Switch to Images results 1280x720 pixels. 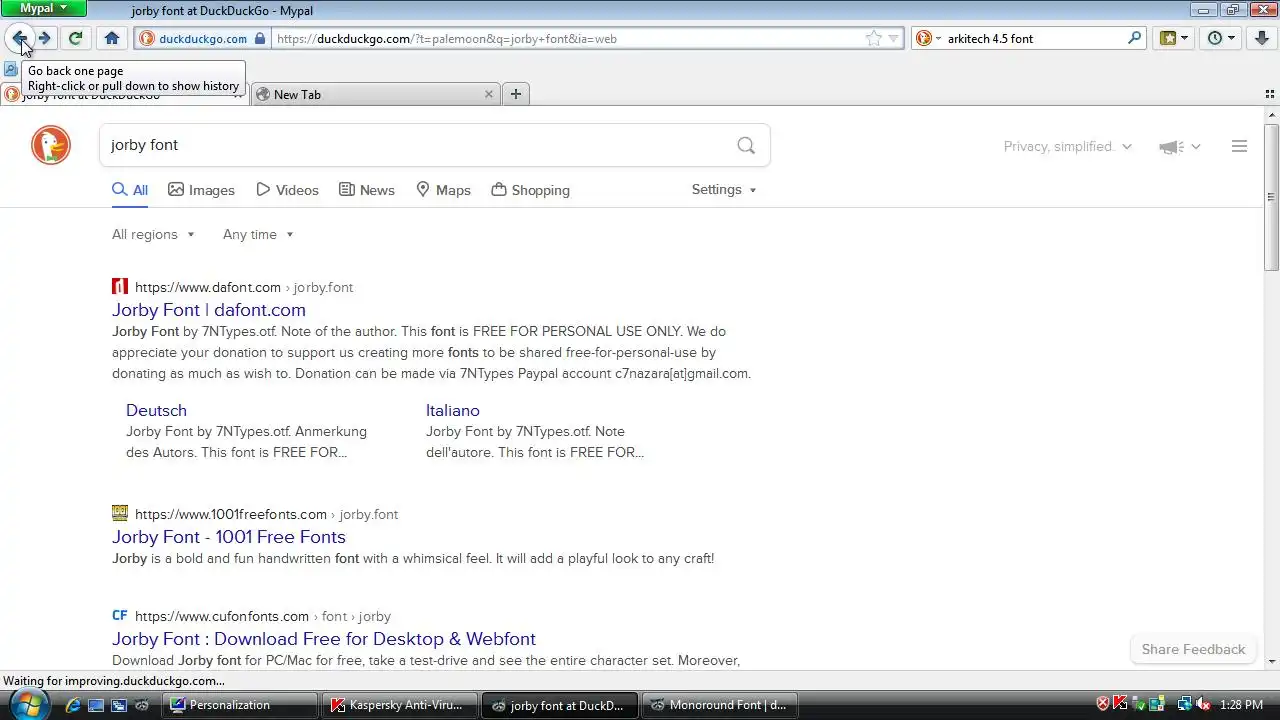pos(201,190)
